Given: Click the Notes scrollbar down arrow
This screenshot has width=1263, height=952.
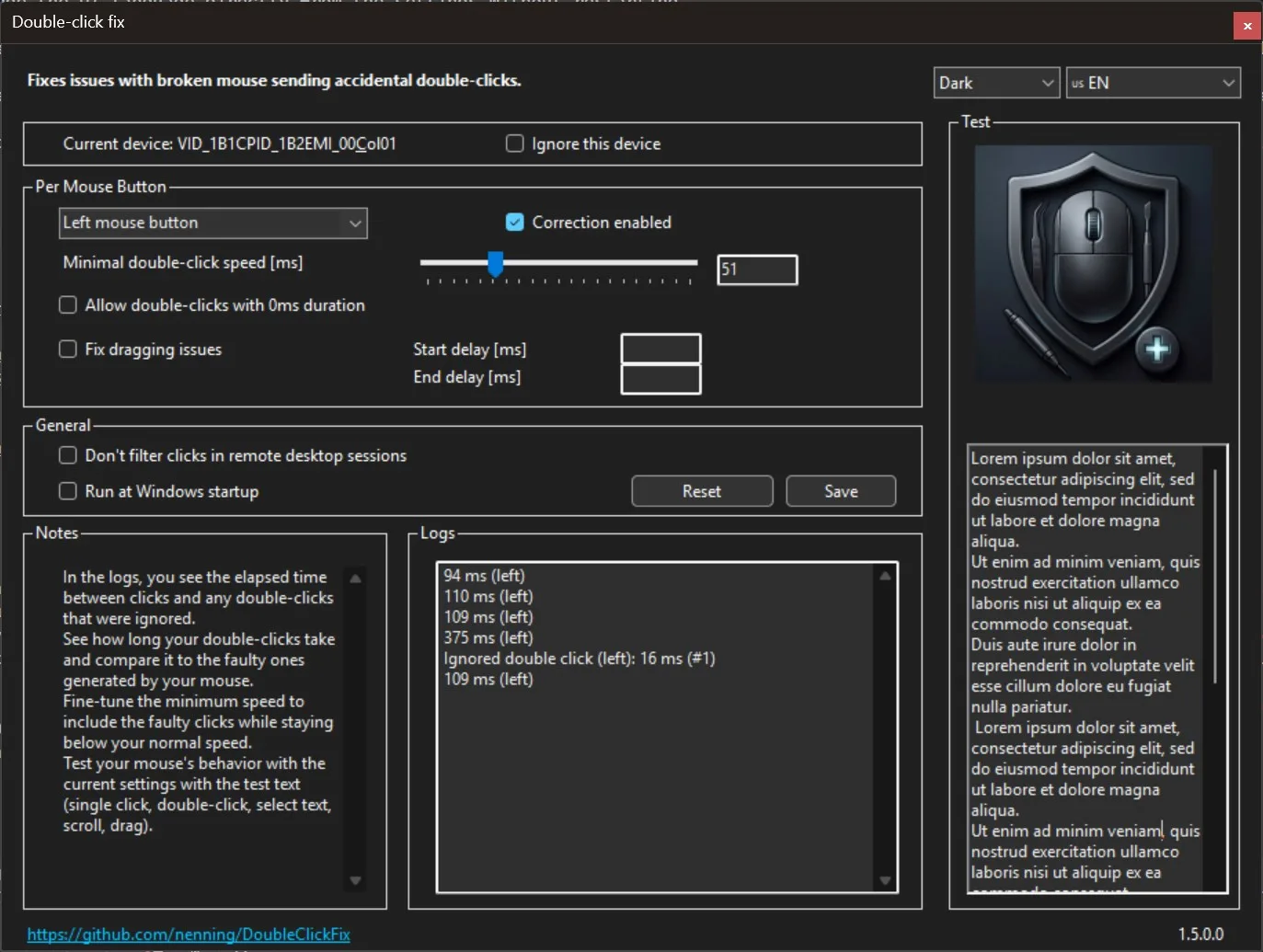Looking at the screenshot, I should point(355,880).
